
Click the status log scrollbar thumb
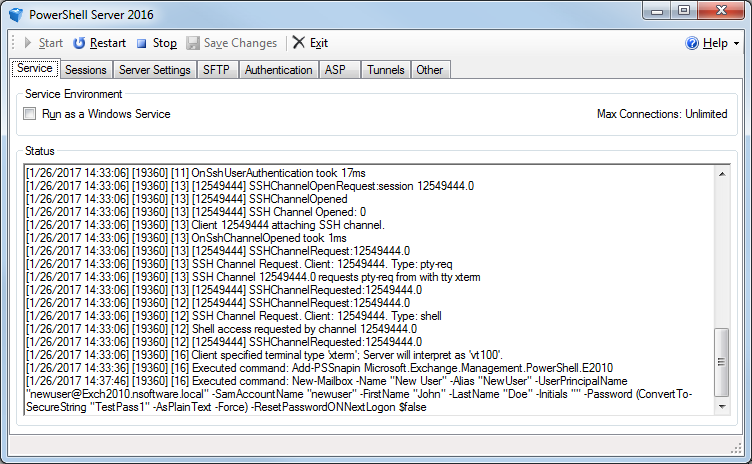(721, 362)
